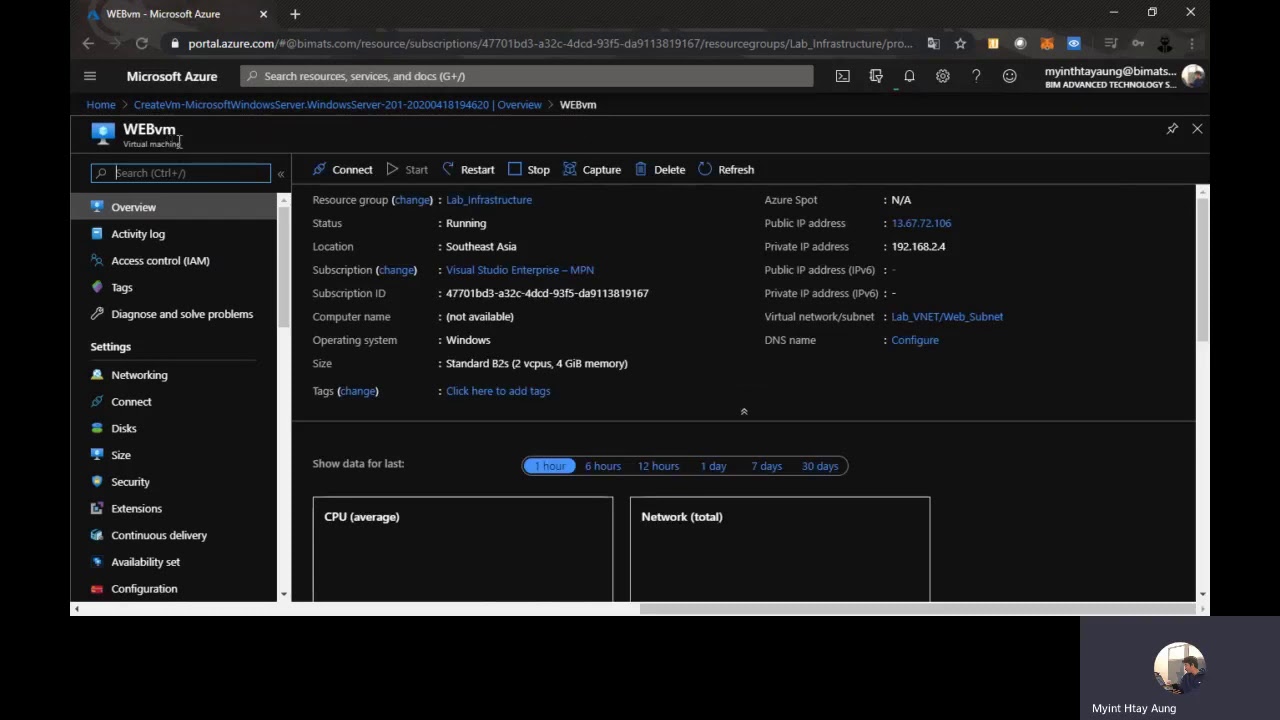This screenshot has width=1280, height=720.
Task: Click here to add tags link
Action: tap(498, 391)
